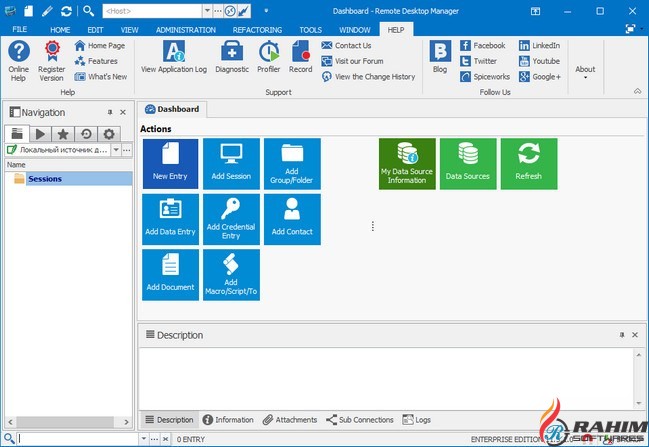Viewport: 649px width, 447px height.
Task: Click the Host quick connect field
Action: click(x=152, y=11)
